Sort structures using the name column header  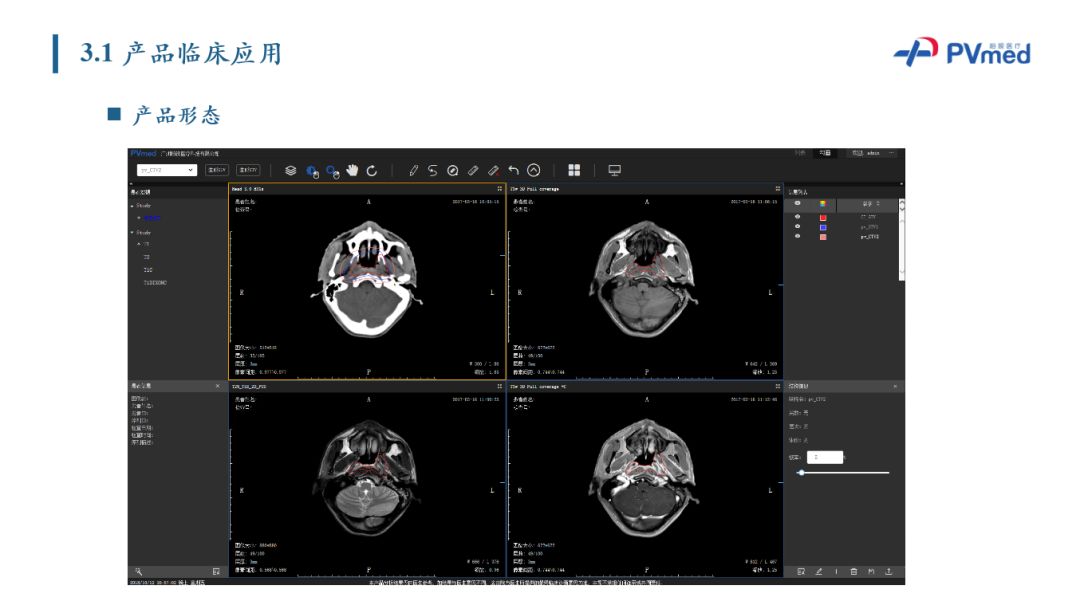[x=871, y=204]
